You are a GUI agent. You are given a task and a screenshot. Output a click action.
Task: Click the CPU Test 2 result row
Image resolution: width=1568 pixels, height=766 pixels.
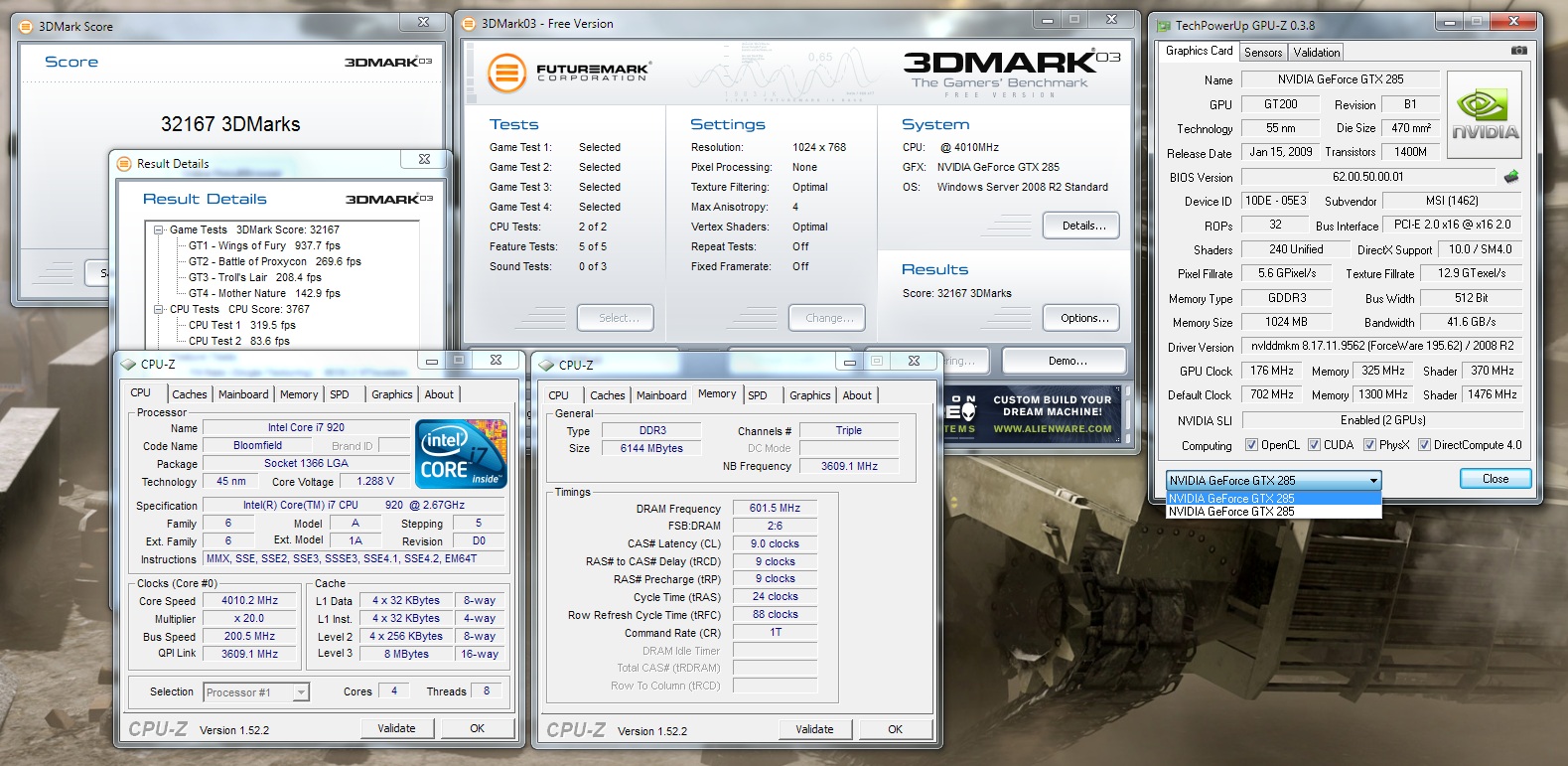[239, 341]
